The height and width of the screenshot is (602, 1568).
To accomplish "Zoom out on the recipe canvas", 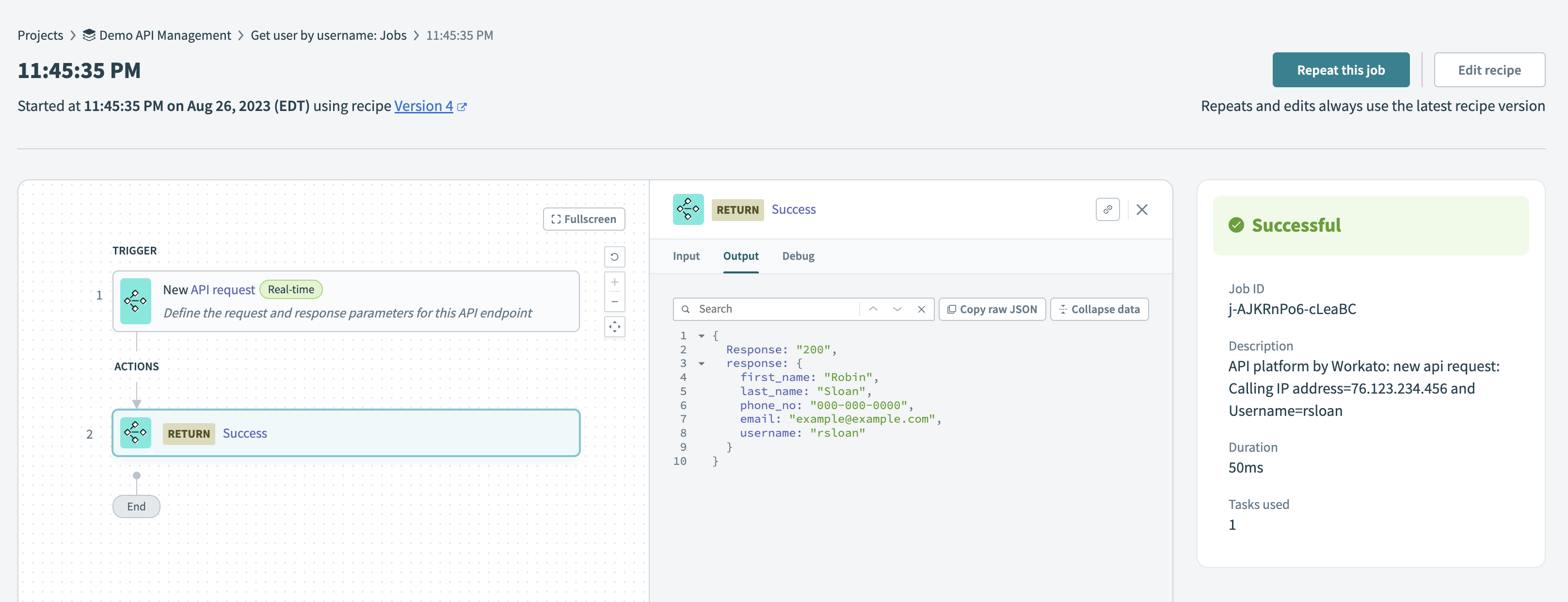I will [614, 302].
